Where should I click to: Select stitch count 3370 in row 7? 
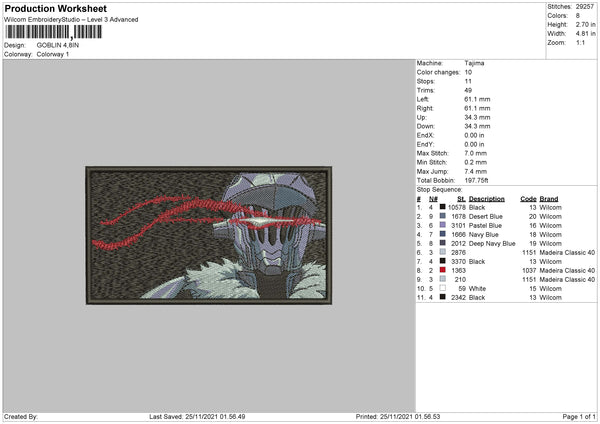pos(458,262)
